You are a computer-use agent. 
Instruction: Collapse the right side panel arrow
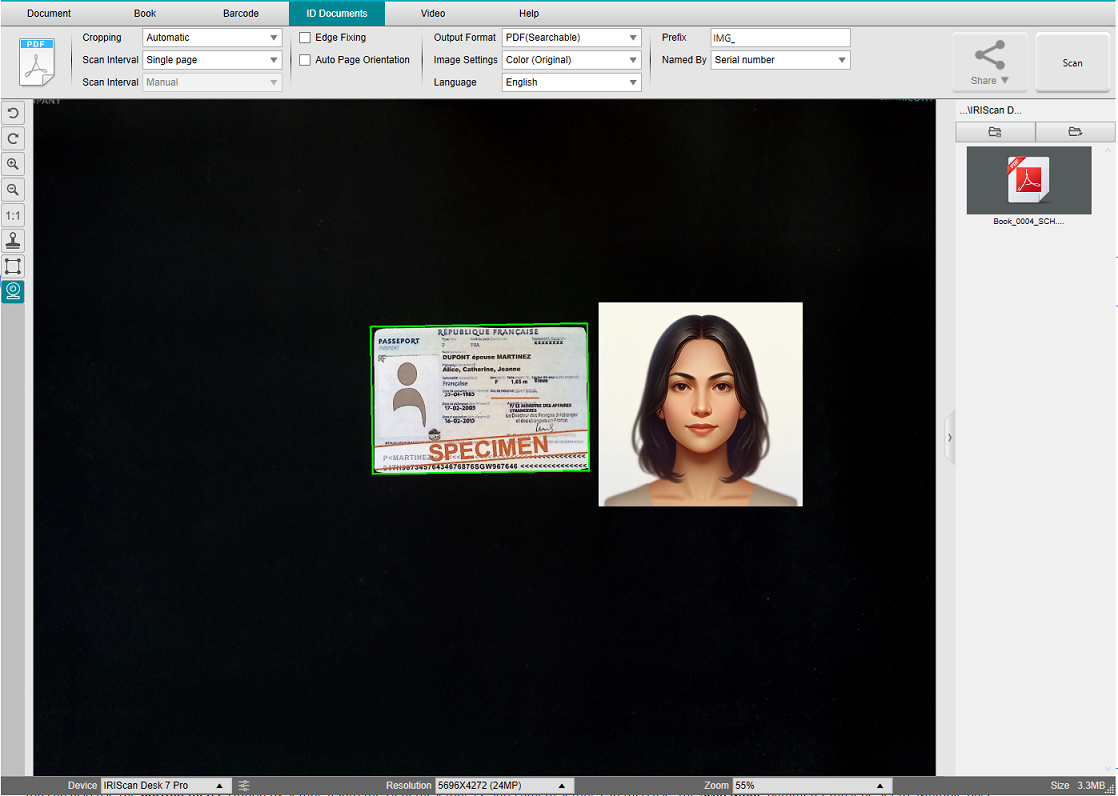(x=949, y=438)
